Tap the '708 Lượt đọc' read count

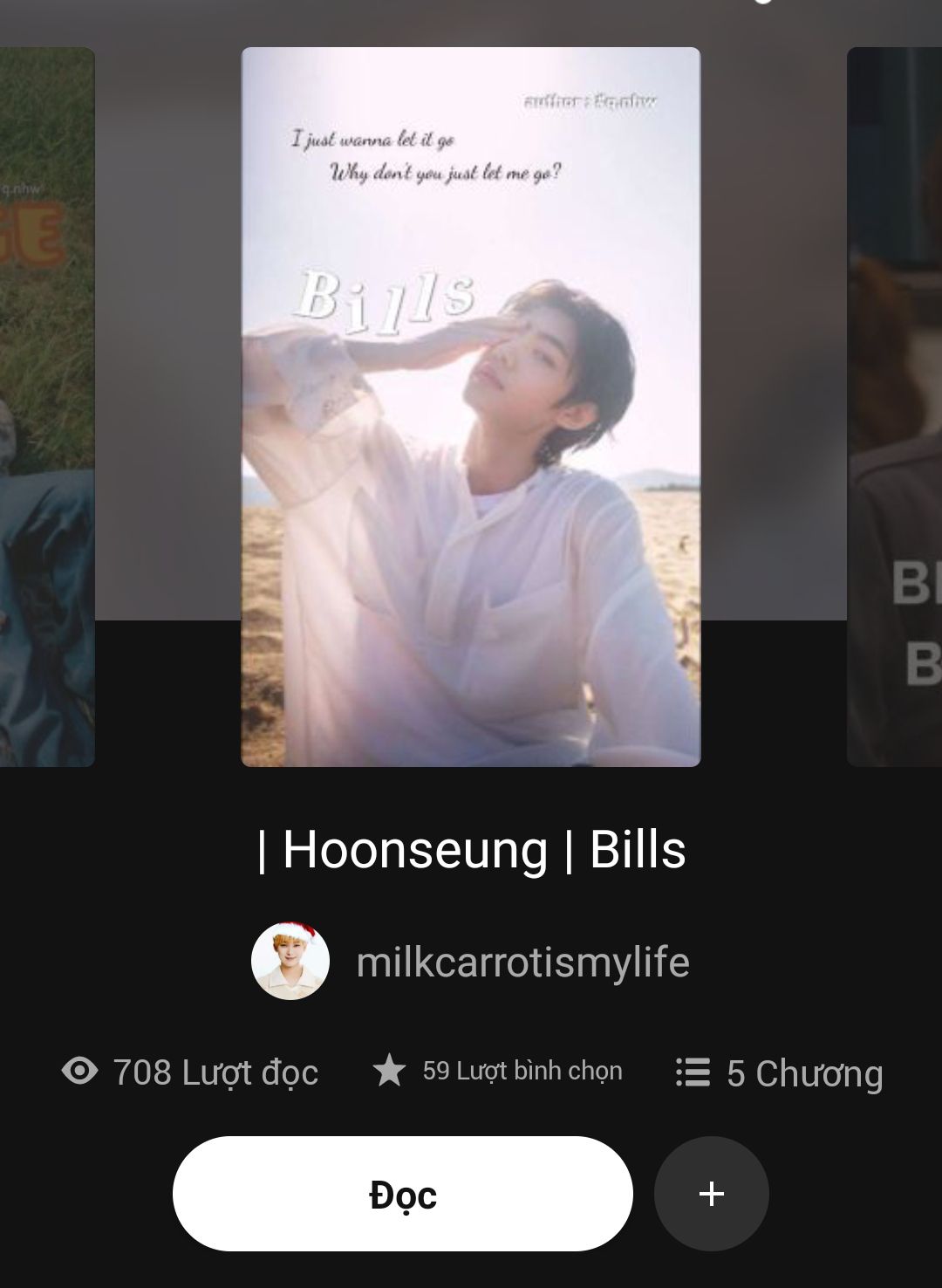click(215, 1072)
